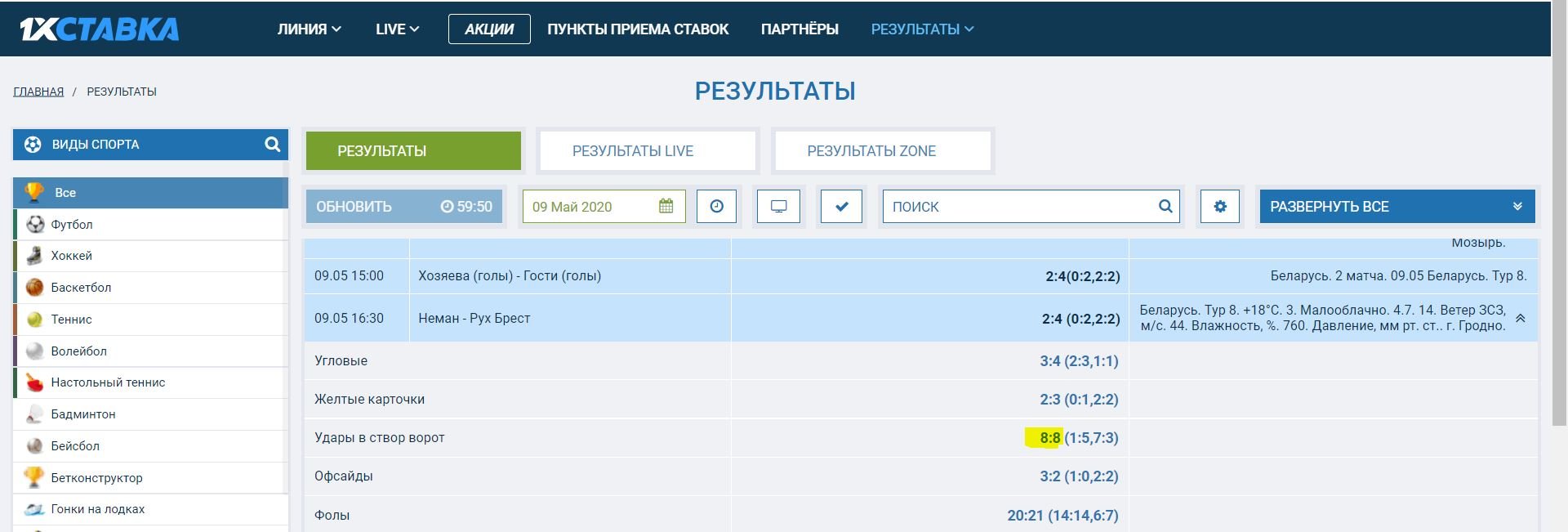Select Футбол with the soccer ball icon
This screenshot has width=1568, height=532.
(x=71, y=225)
